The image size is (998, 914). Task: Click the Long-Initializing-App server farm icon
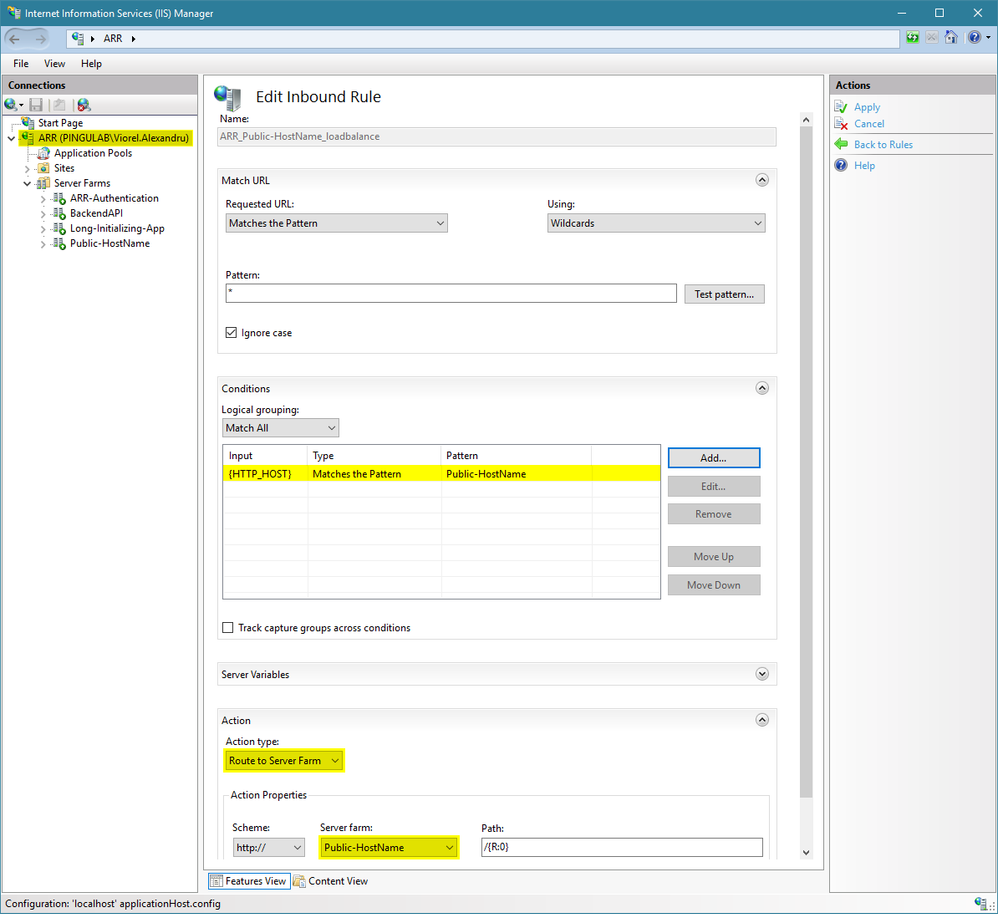pos(59,228)
